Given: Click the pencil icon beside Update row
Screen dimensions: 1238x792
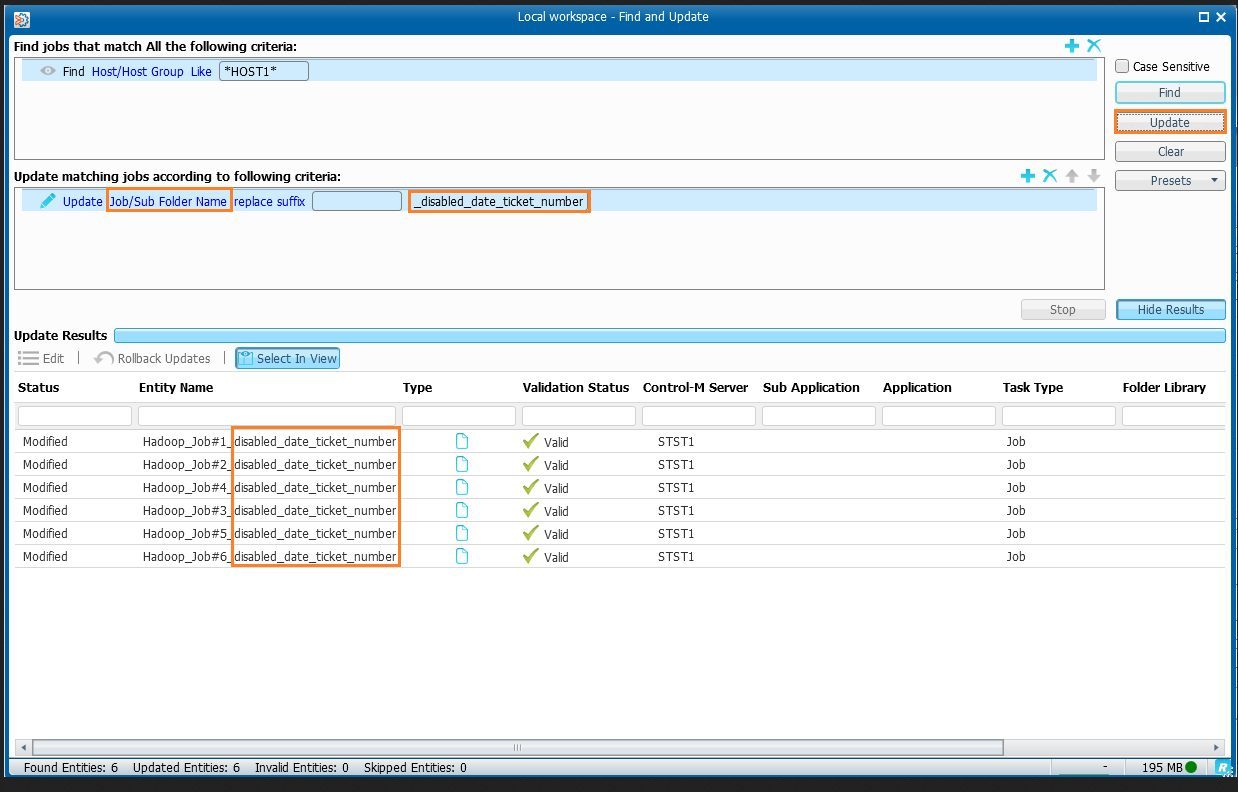Looking at the screenshot, I should pyautogui.click(x=48, y=201).
